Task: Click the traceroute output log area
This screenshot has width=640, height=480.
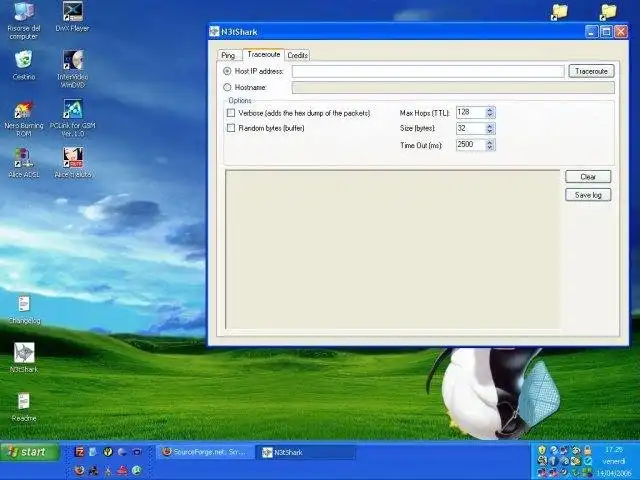Action: pos(393,249)
